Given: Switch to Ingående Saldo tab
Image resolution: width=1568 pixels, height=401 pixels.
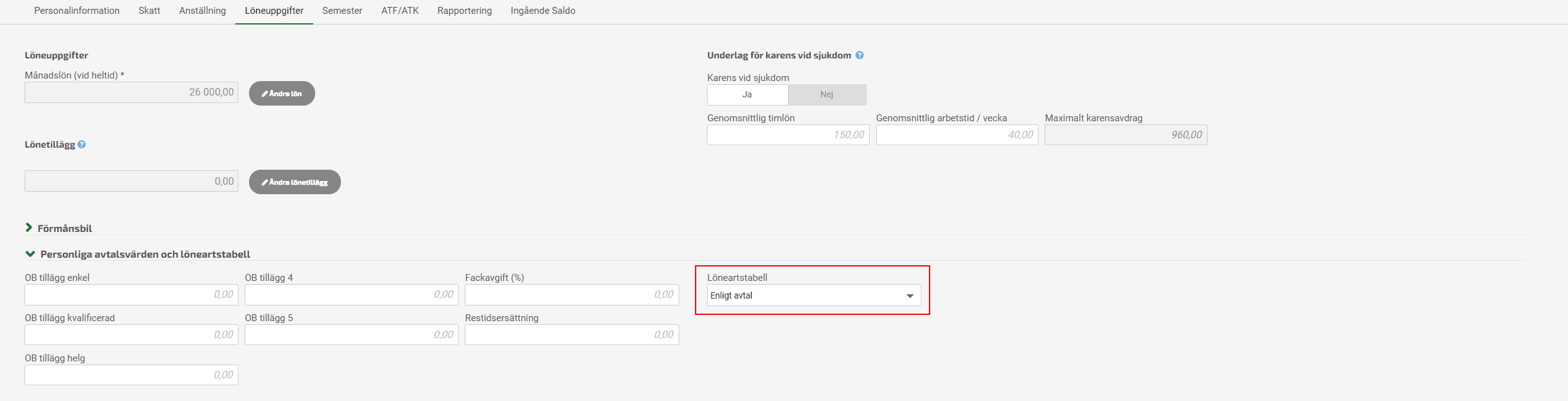Looking at the screenshot, I should click(543, 11).
